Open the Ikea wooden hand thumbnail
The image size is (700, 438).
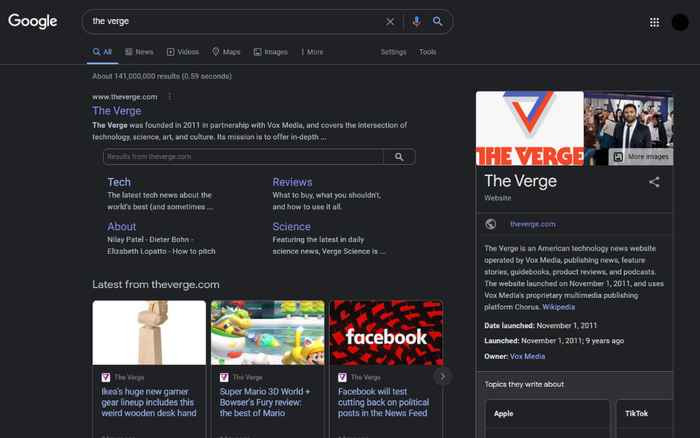tap(149, 333)
